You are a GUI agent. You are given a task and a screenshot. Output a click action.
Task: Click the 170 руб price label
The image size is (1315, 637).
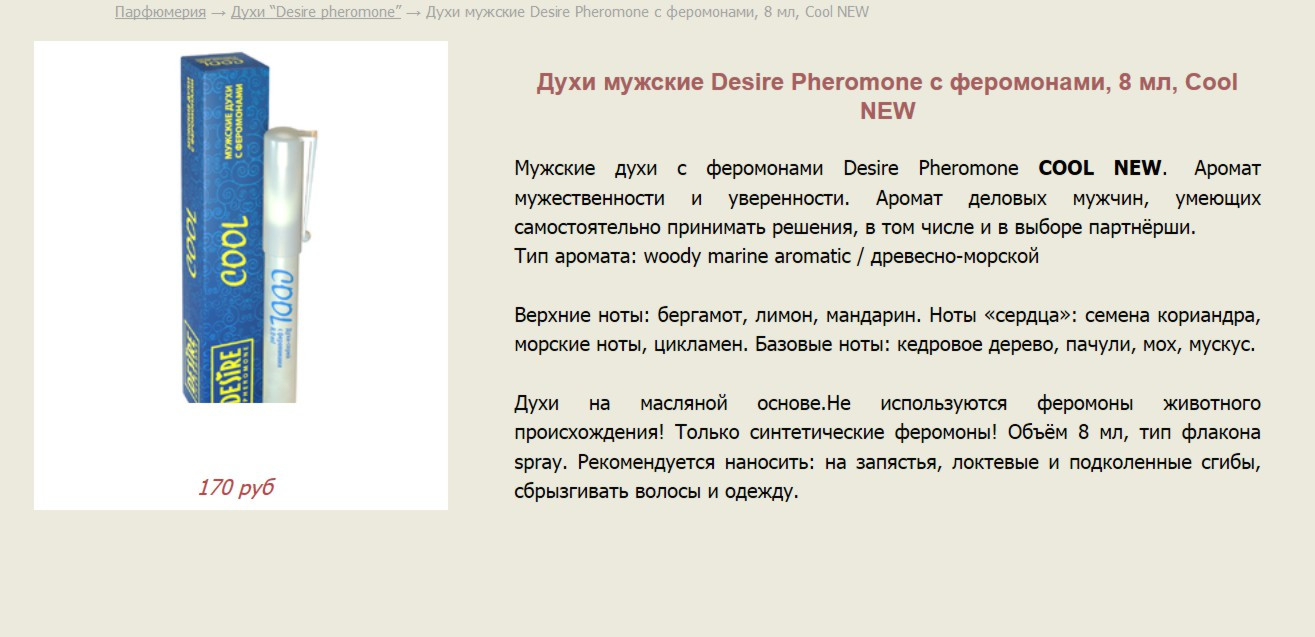236,488
